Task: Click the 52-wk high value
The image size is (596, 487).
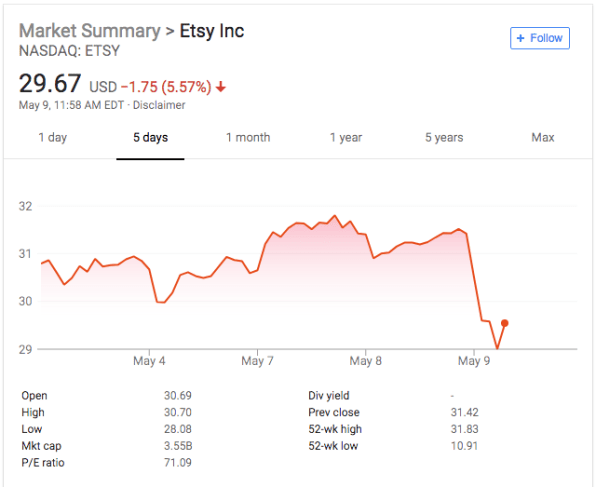Action: tap(464, 429)
